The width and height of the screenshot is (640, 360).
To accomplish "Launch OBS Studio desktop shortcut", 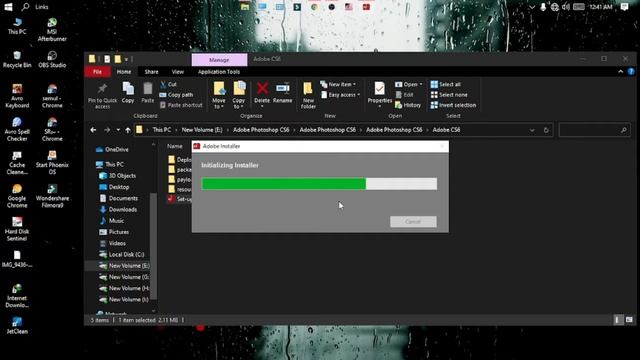I will pyautogui.click(x=52, y=59).
